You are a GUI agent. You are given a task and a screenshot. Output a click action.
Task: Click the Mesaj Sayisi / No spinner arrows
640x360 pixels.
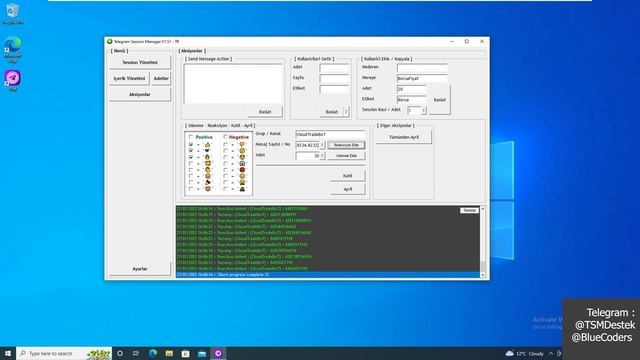point(322,145)
